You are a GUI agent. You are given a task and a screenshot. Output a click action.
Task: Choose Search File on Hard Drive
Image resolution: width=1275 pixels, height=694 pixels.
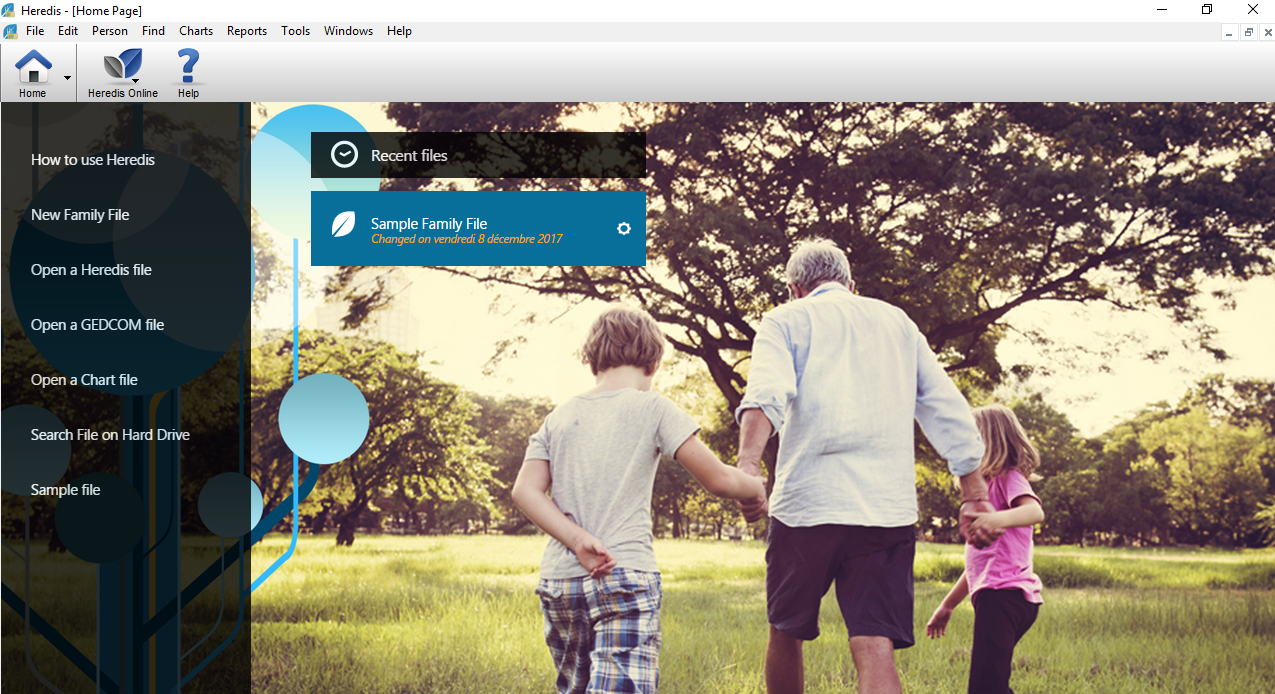(x=110, y=435)
